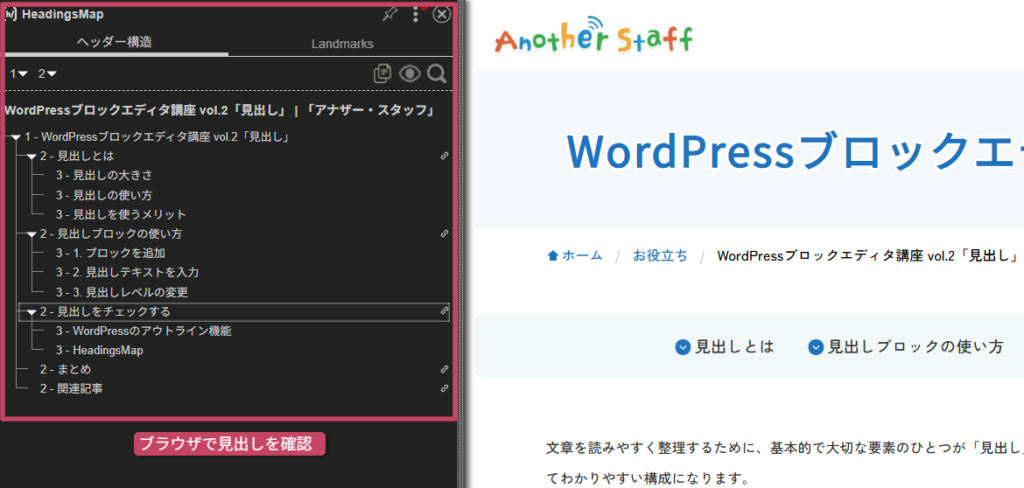Open the magnifier search in HeadingsMap
The width and height of the screenshot is (1024, 488).
(436, 74)
